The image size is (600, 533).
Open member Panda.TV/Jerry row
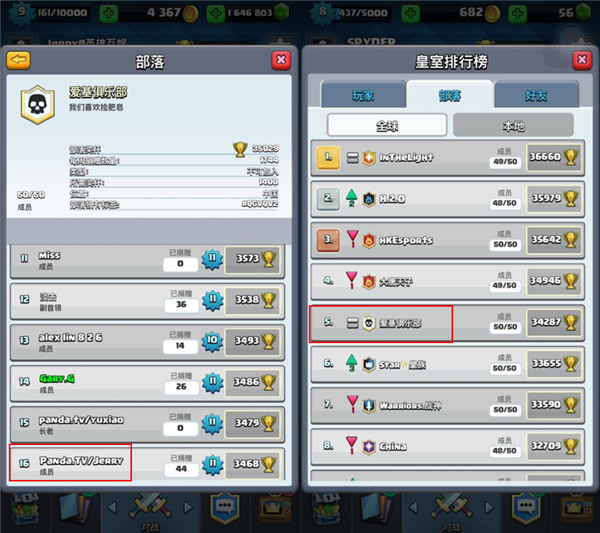coord(147,464)
